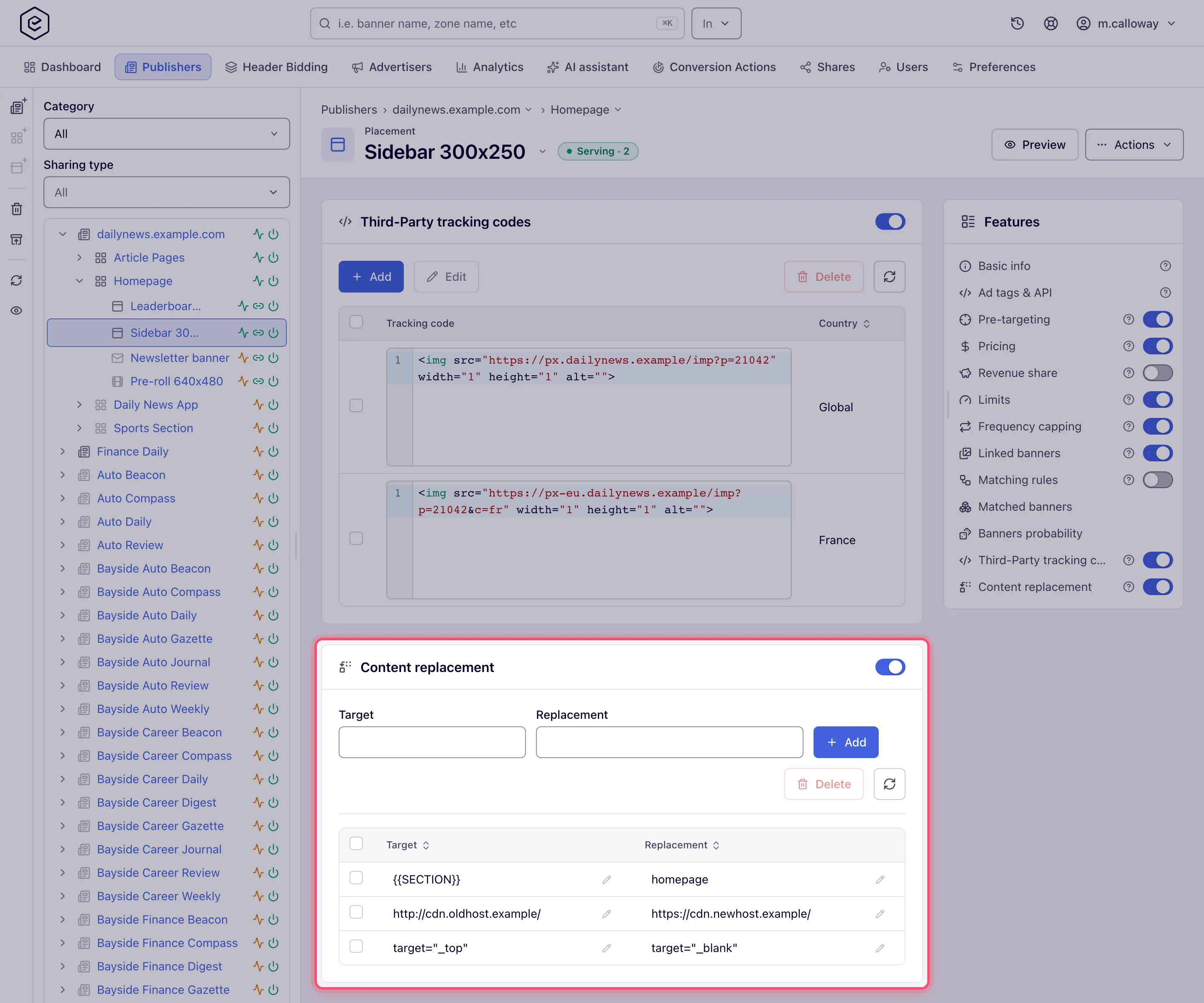Check the http://cdn.oldhost.example/ row checkbox
This screenshot has width=1204, height=1003.
point(356,912)
